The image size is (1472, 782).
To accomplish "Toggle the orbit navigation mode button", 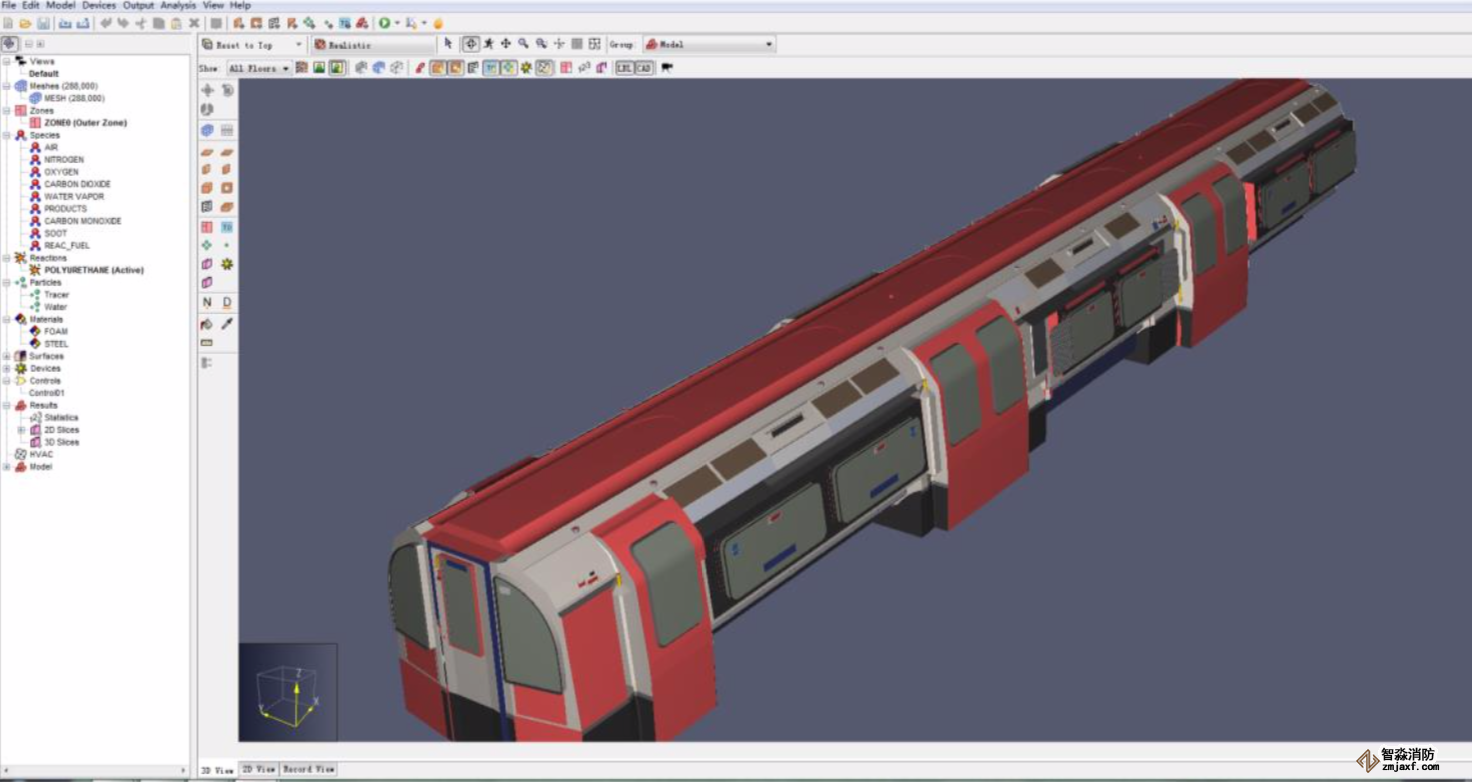I will coord(470,44).
